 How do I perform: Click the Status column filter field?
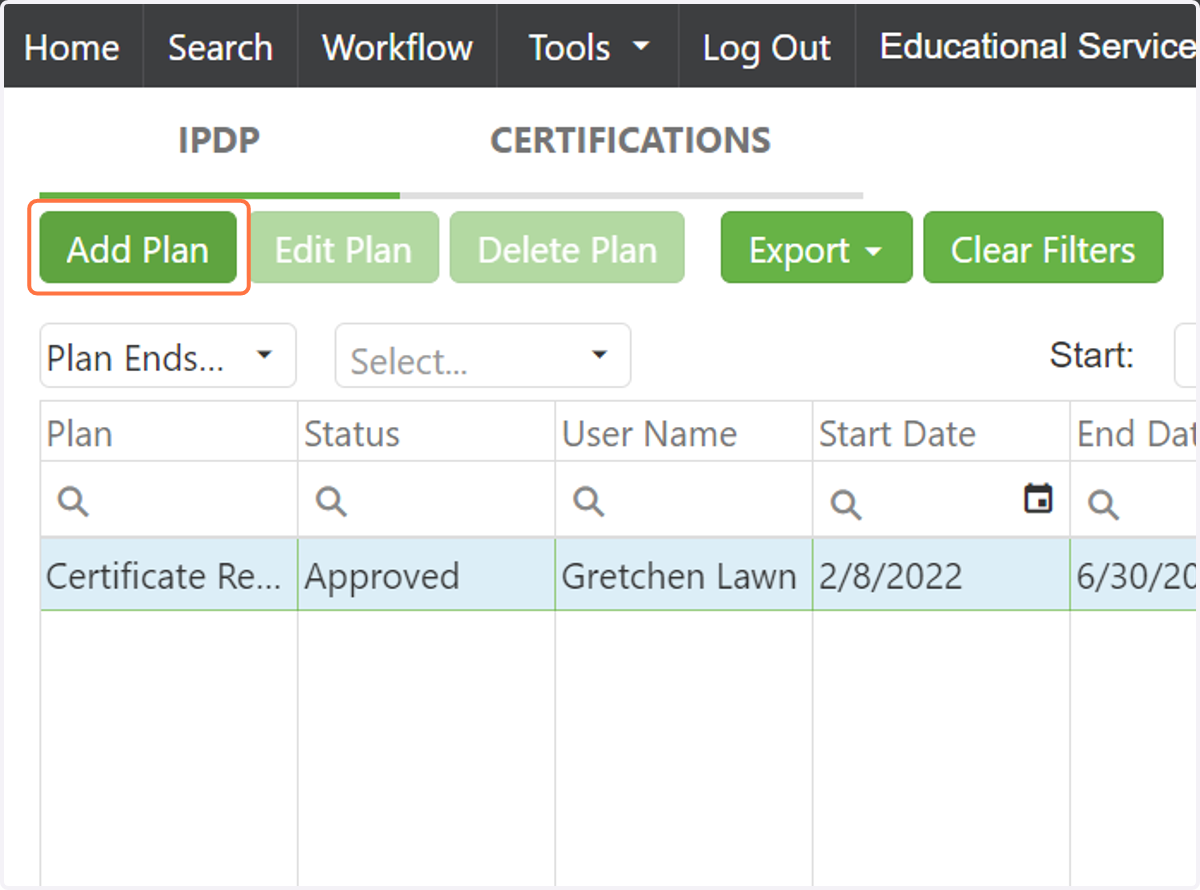click(x=427, y=500)
